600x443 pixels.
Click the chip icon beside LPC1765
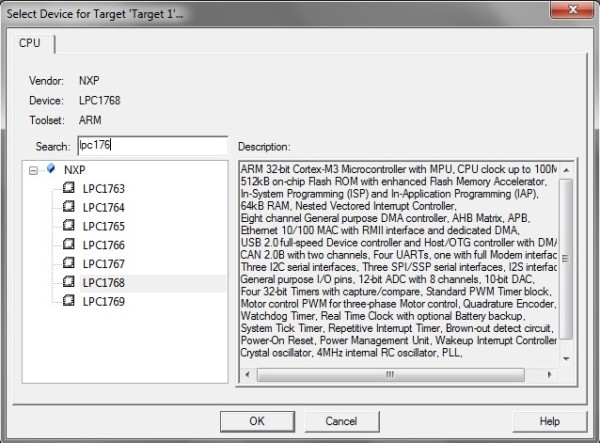coord(69,226)
